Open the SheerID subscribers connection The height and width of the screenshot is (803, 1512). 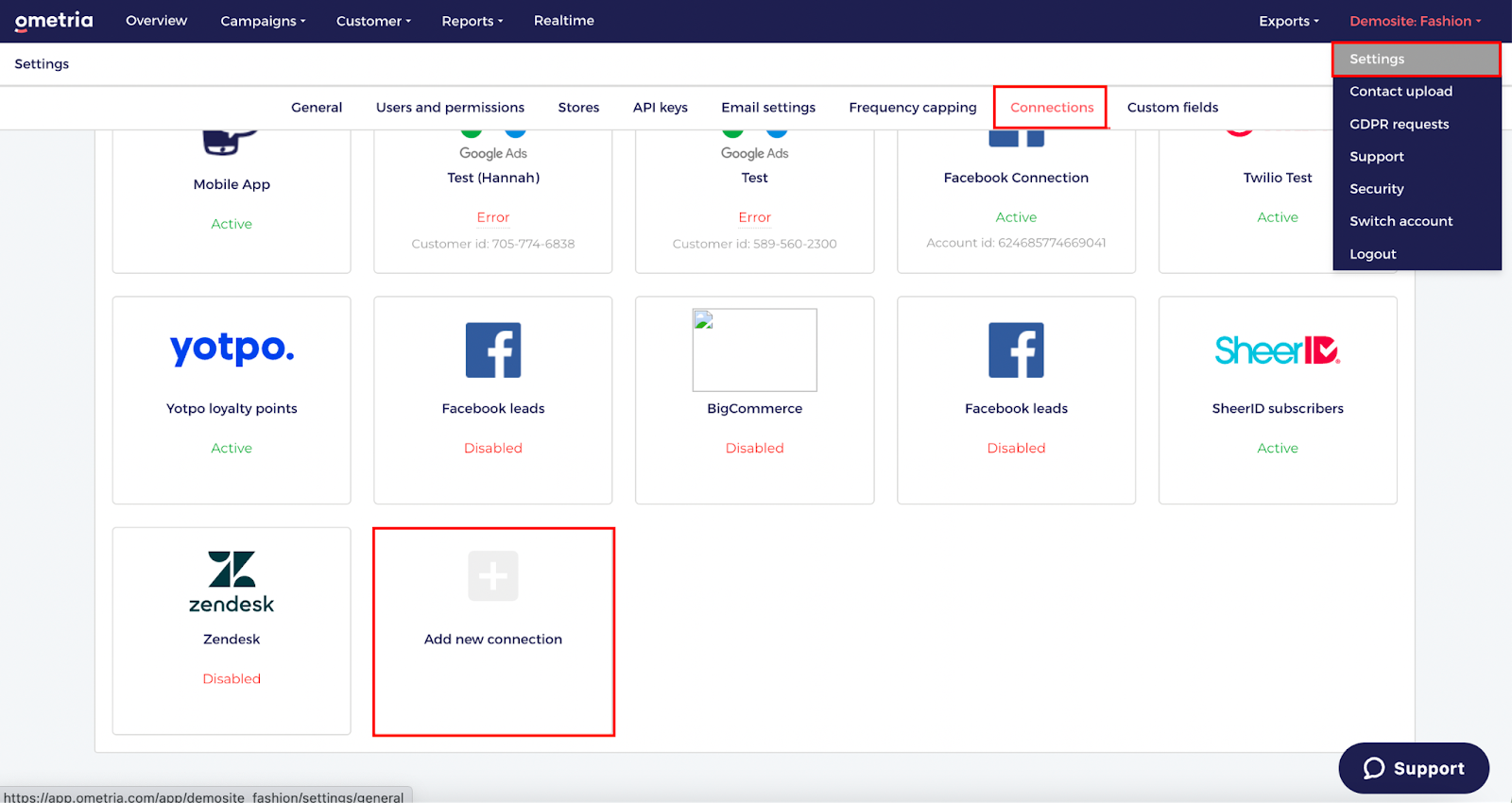[1278, 401]
